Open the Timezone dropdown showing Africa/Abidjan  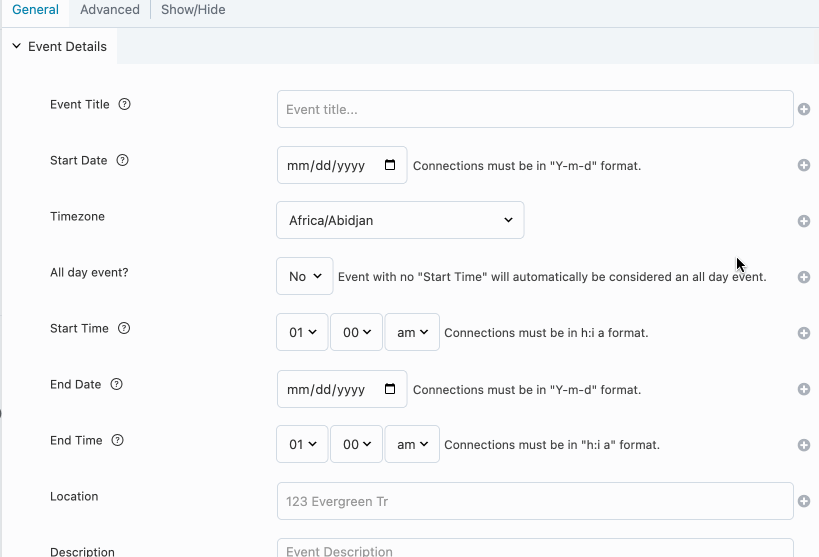[400, 220]
